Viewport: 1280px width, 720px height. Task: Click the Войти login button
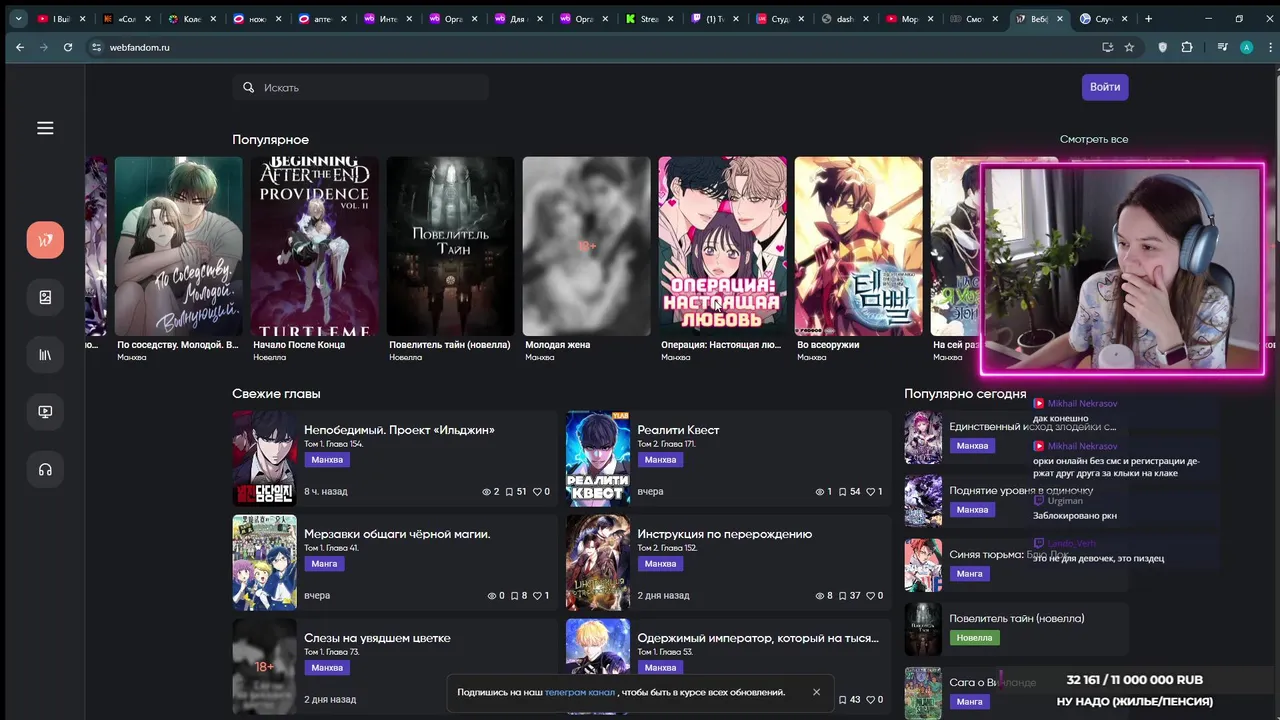pos(1105,87)
